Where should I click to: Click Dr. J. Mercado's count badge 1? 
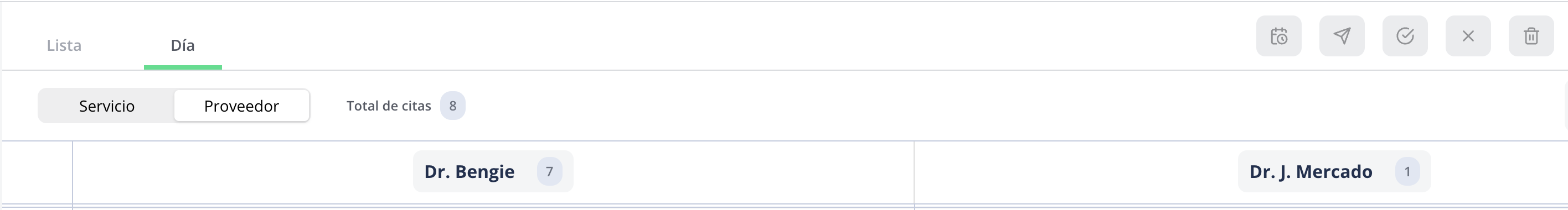1407,172
